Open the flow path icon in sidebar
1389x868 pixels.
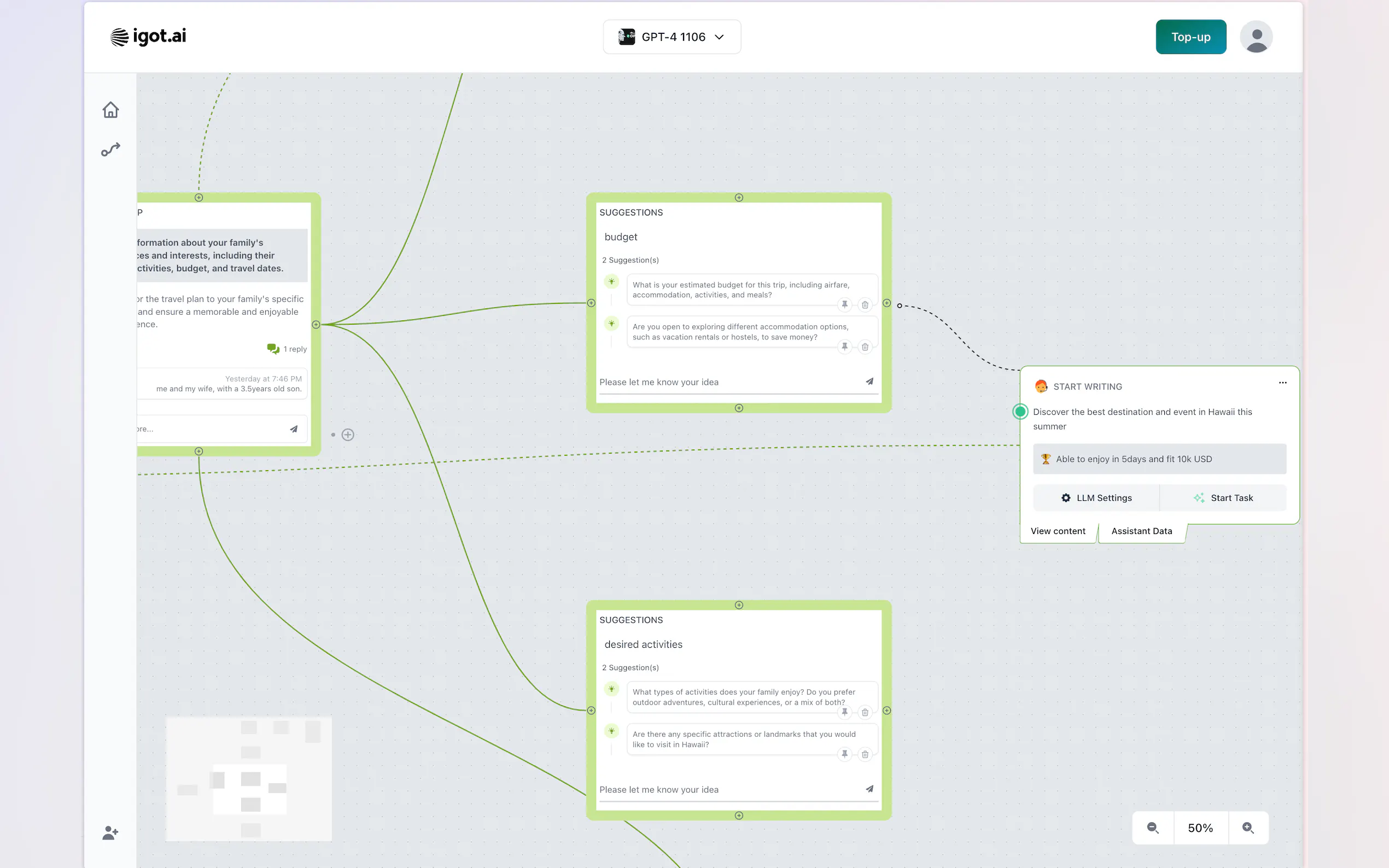[111, 150]
